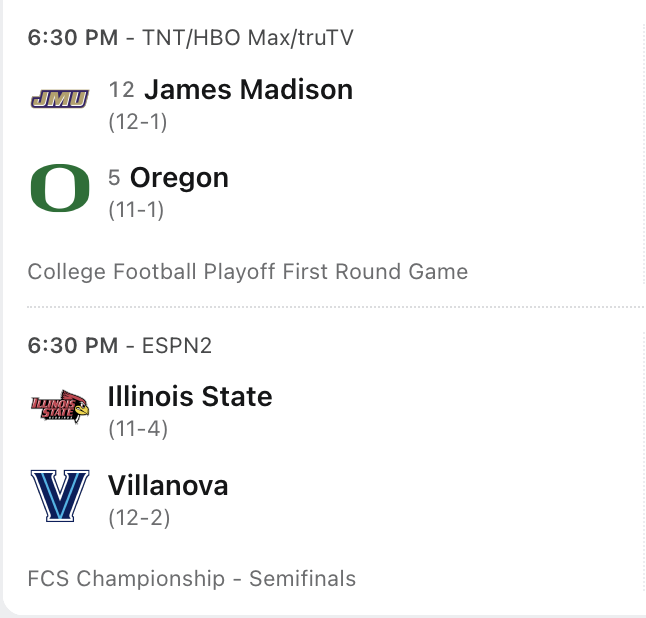Select the Illinois State team name
The height and width of the screenshot is (618, 646).
pyautogui.click(x=190, y=397)
